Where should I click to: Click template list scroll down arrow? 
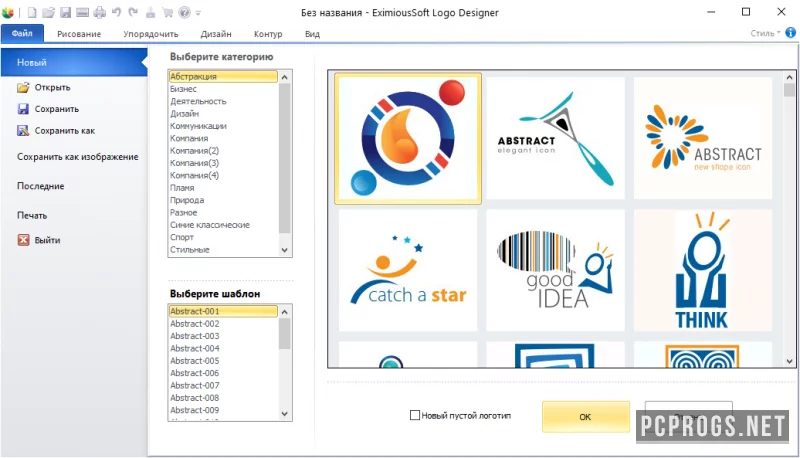pyautogui.click(x=285, y=414)
